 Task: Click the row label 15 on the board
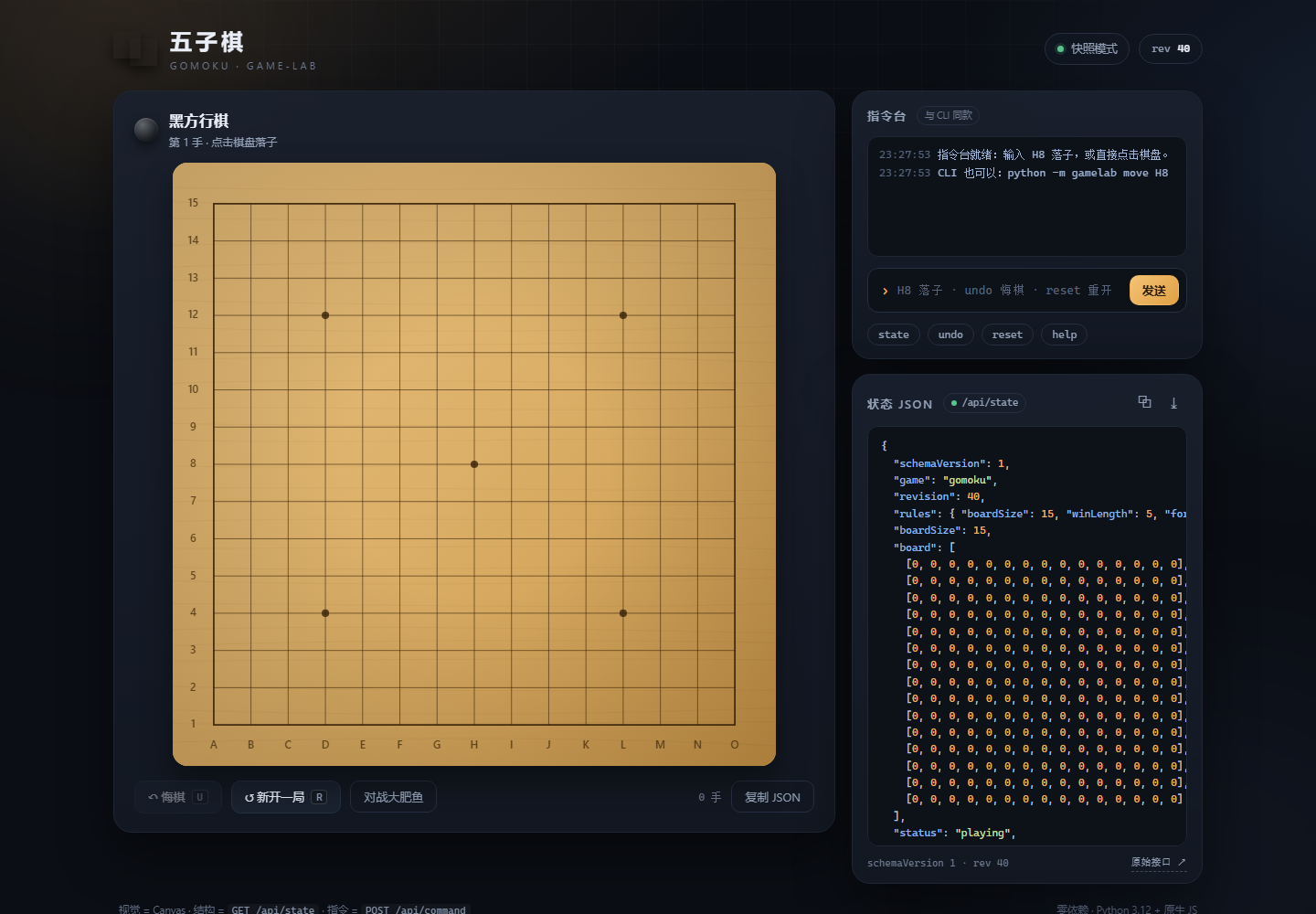coord(193,203)
